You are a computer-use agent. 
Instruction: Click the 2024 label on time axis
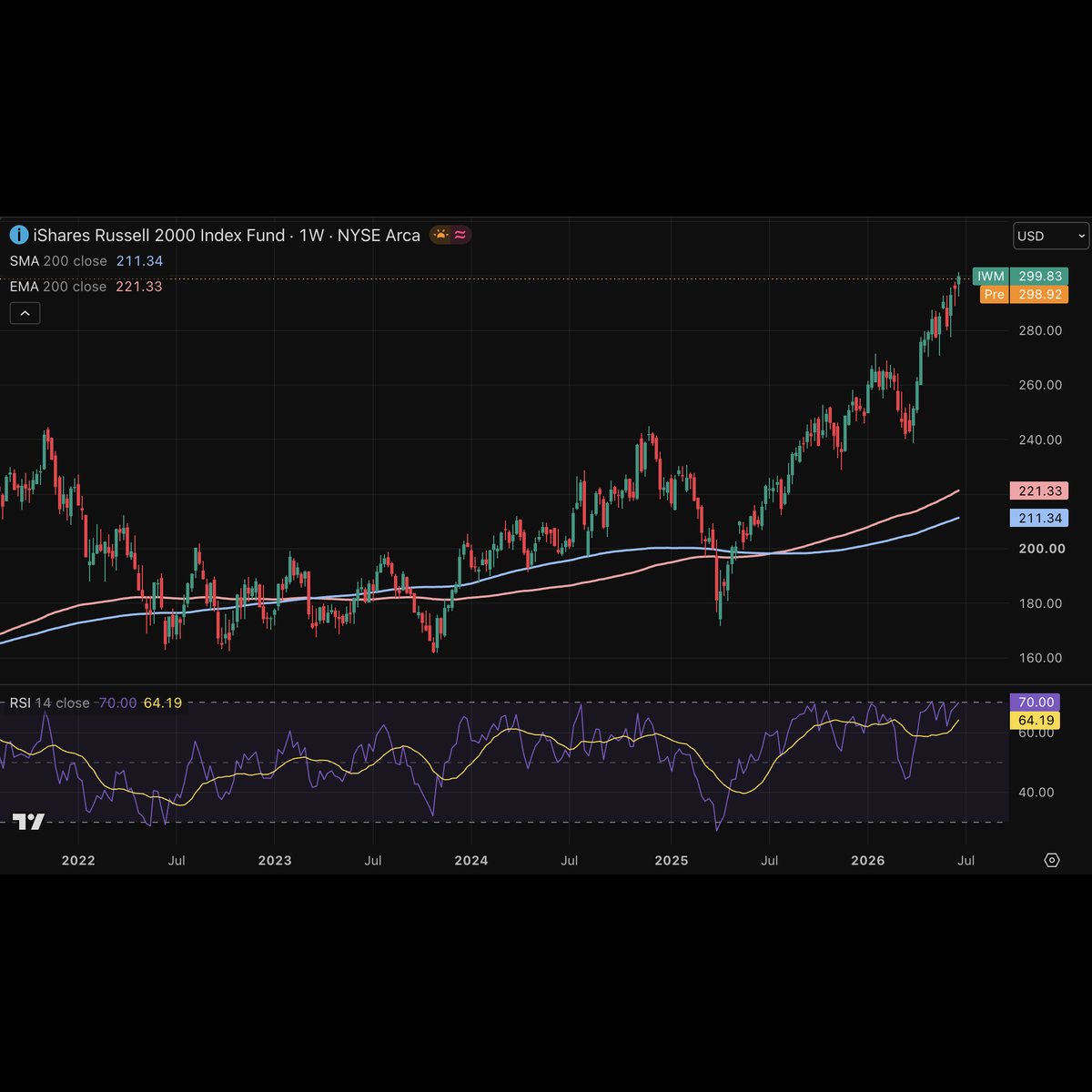tap(471, 860)
